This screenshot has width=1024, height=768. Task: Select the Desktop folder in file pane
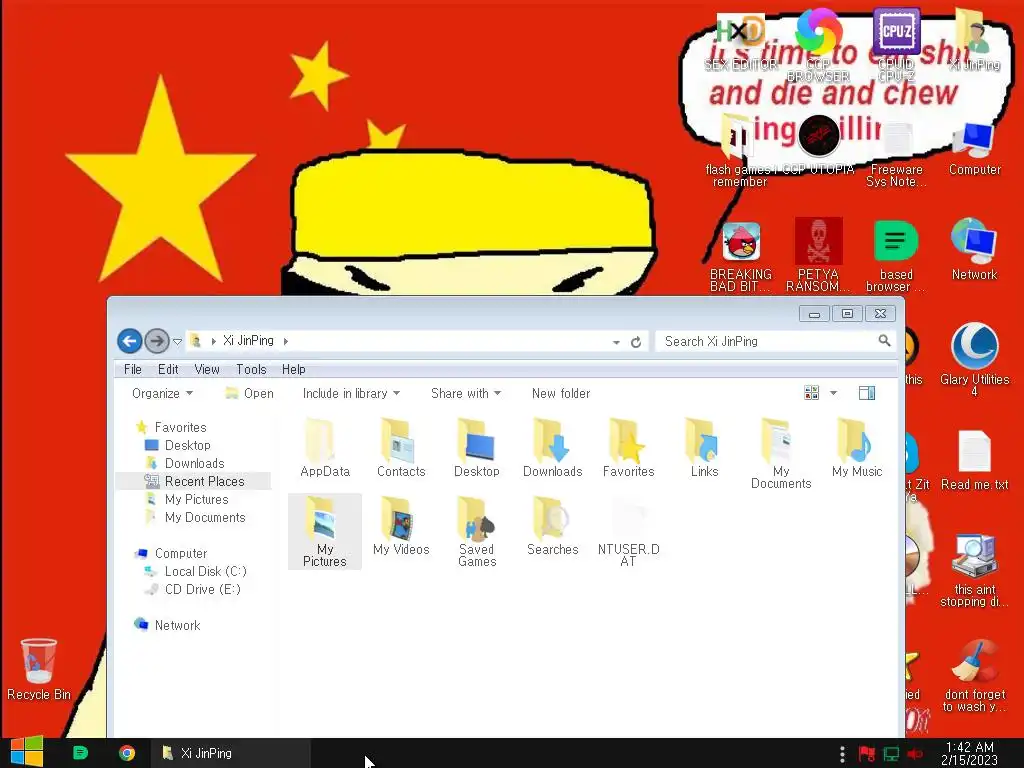click(x=477, y=449)
